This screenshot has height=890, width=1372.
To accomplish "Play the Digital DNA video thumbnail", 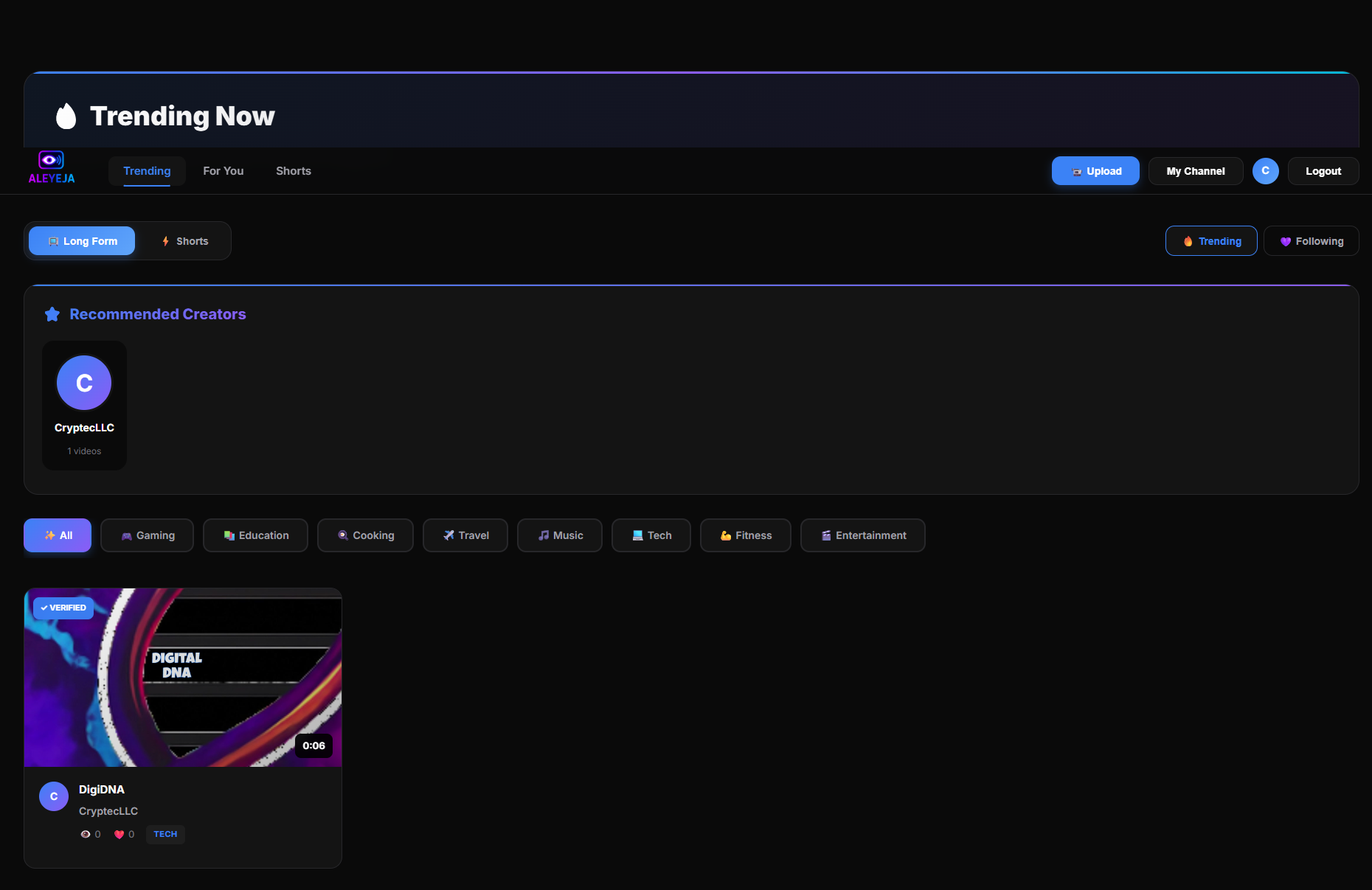I will pos(183,677).
